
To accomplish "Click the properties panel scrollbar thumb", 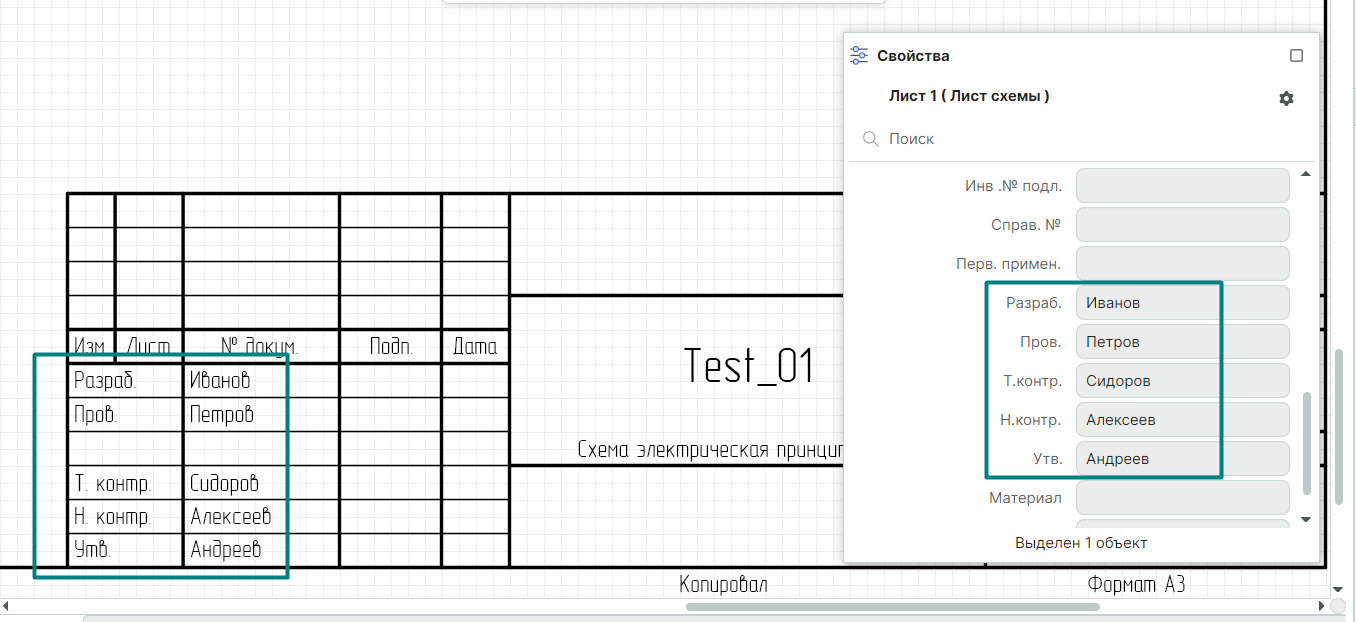I will 1305,445.
